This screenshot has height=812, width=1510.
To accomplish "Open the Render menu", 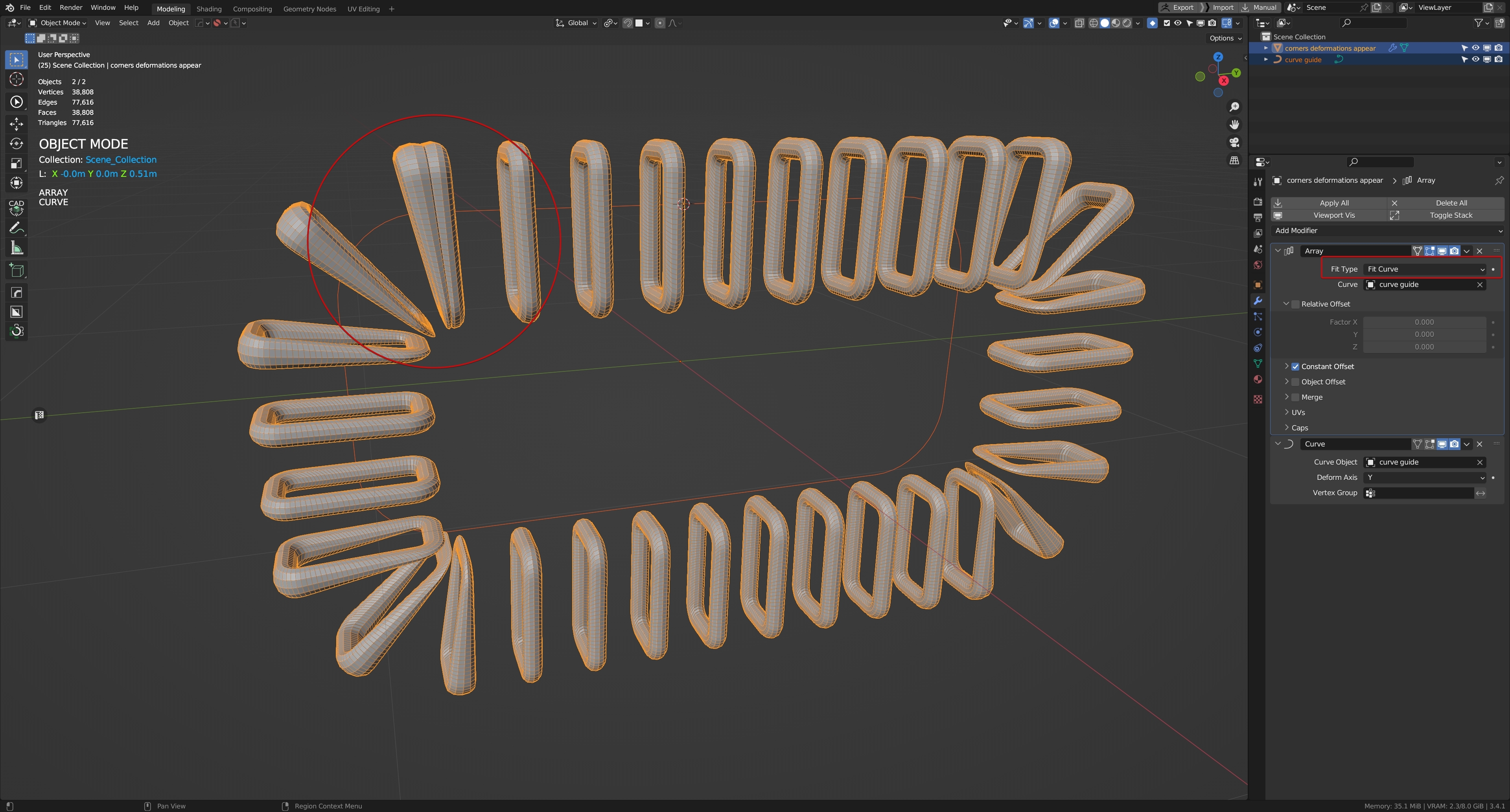I will point(71,7).
